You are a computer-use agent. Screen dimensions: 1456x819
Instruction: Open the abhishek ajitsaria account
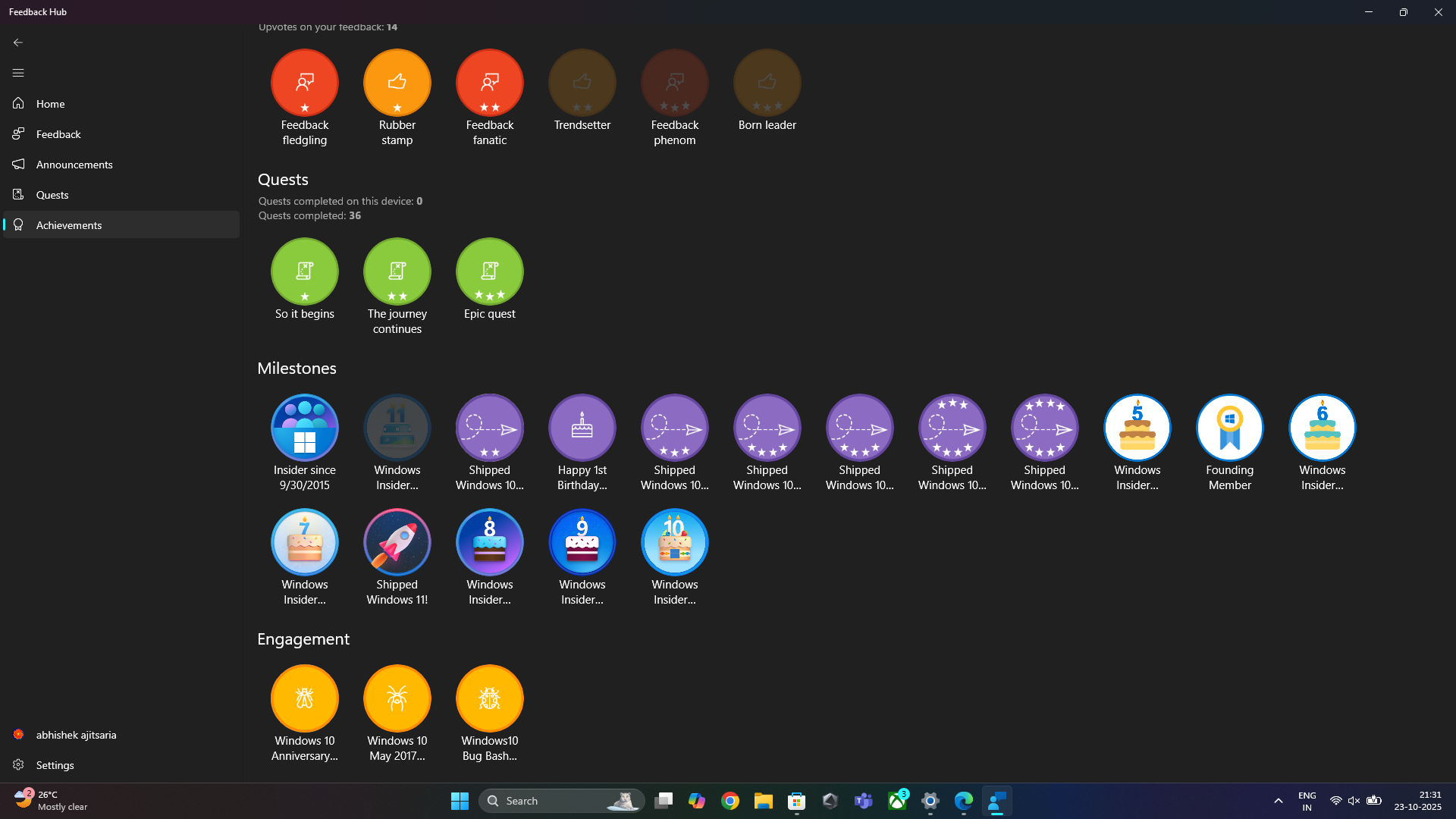click(x=121, y=735)
